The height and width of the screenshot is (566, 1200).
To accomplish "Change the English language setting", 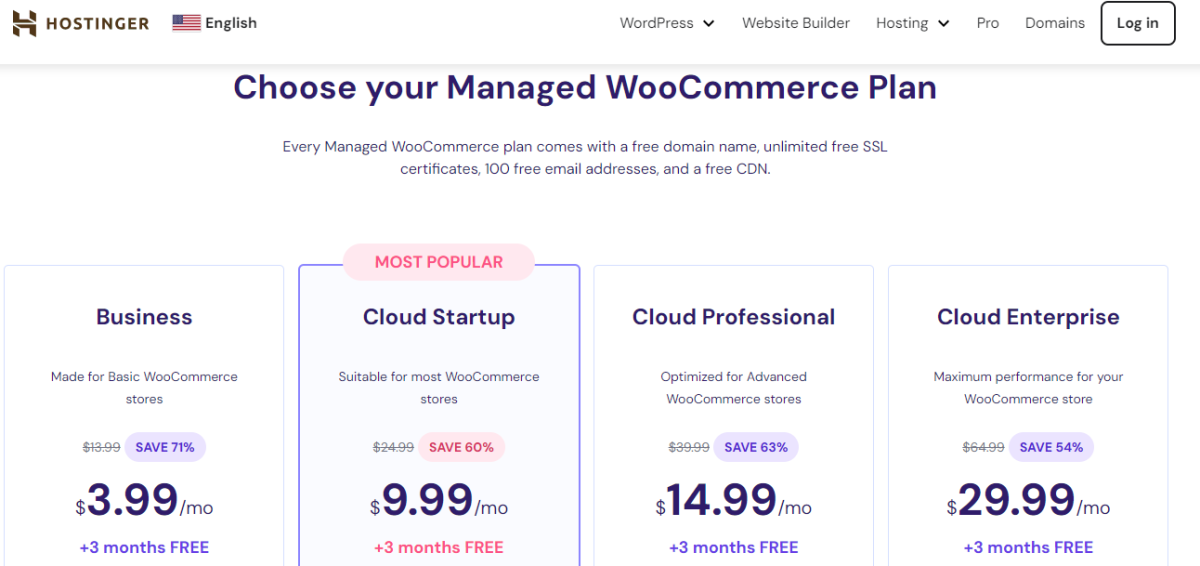I will point(231,23).
